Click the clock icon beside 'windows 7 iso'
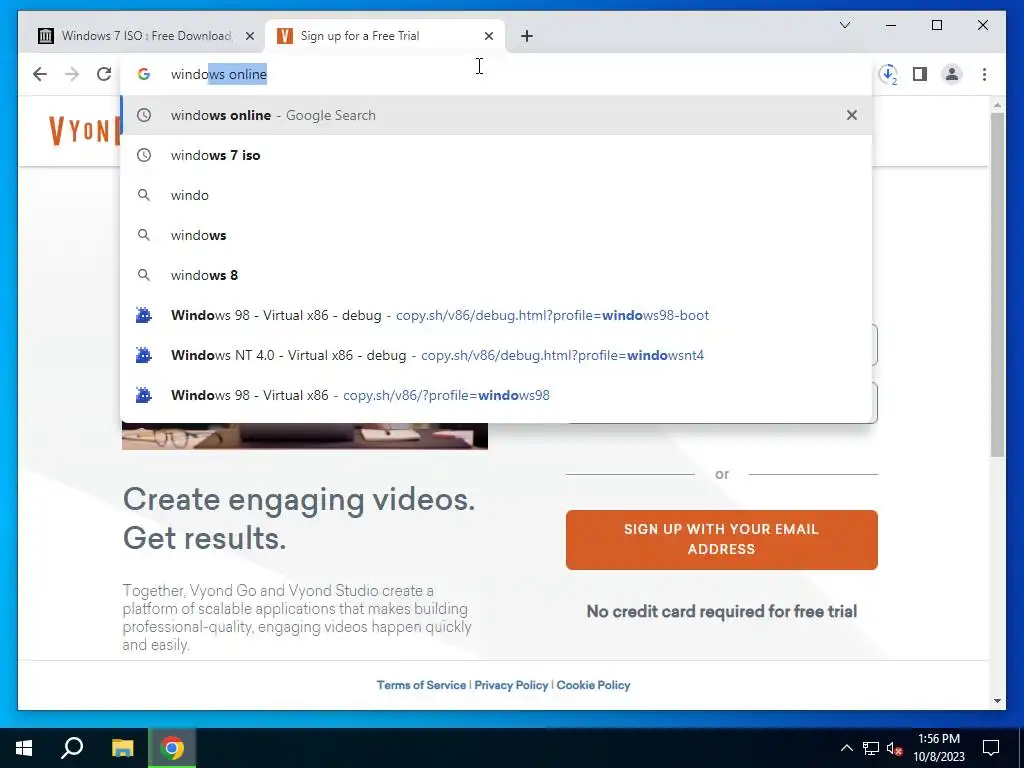 pyautogui.click(x=144, y=155)
